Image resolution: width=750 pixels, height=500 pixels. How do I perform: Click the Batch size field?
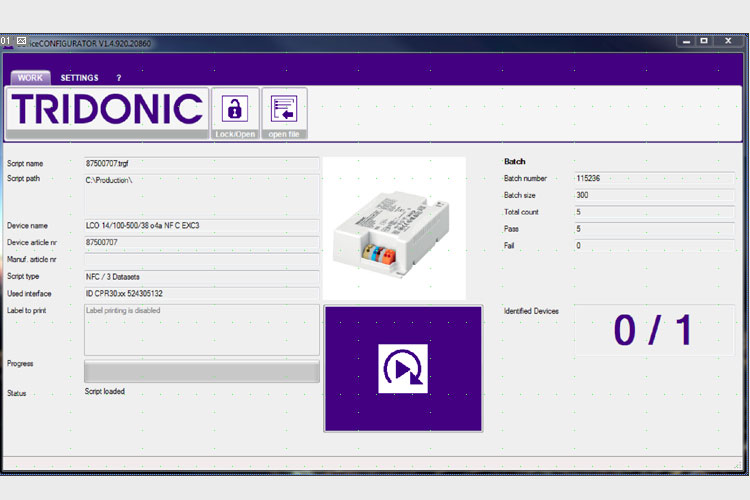pos(653,195)
